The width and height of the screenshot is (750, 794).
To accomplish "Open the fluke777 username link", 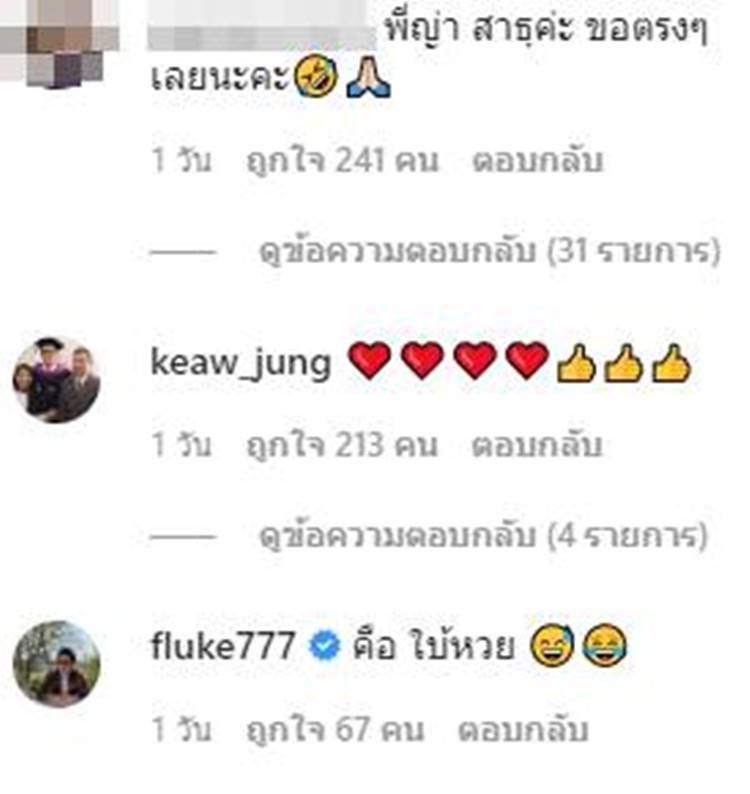I will pos(223,646).
